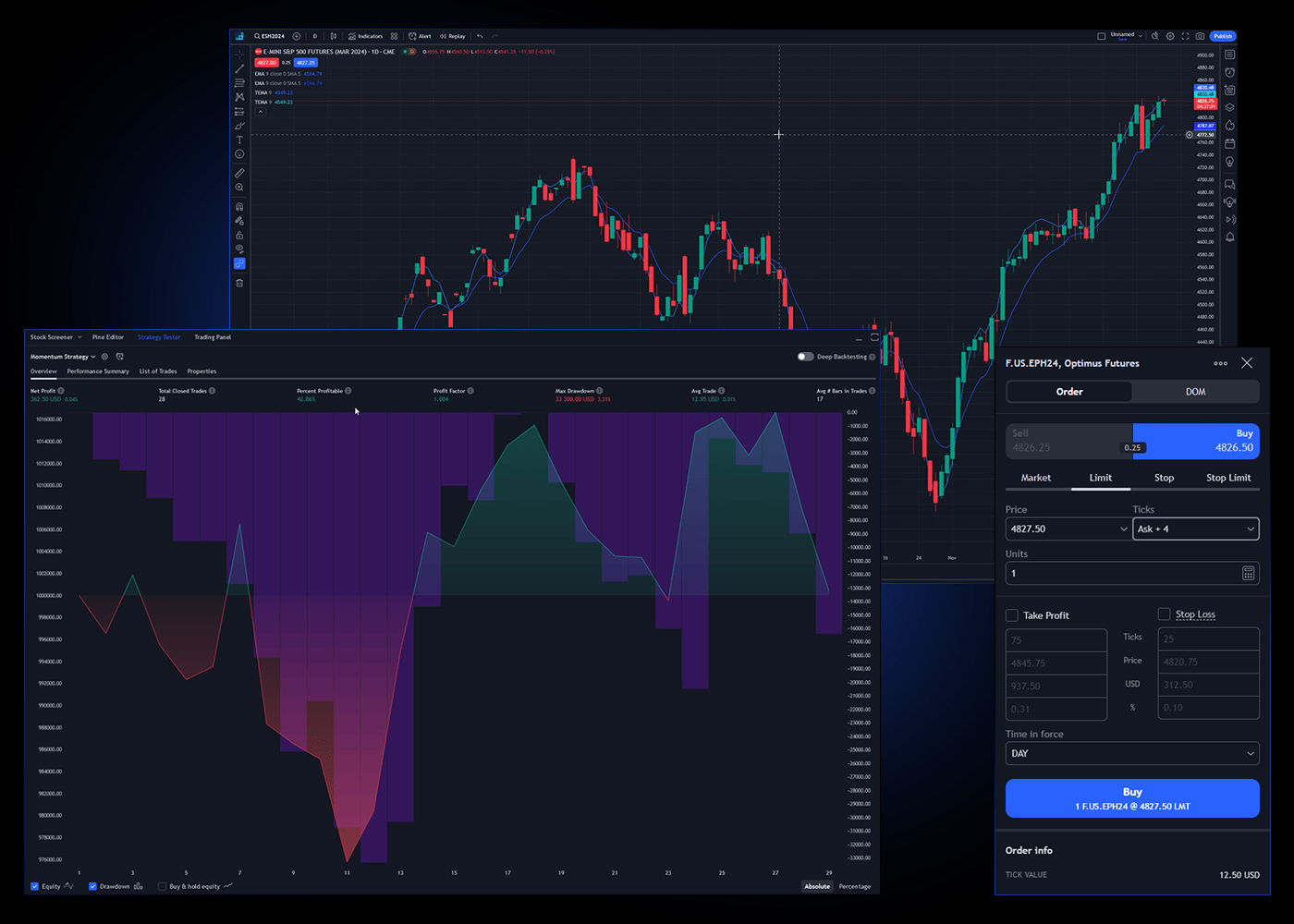
Task: Take a chart snapshot with camera icon
Action: [1200, 36]
